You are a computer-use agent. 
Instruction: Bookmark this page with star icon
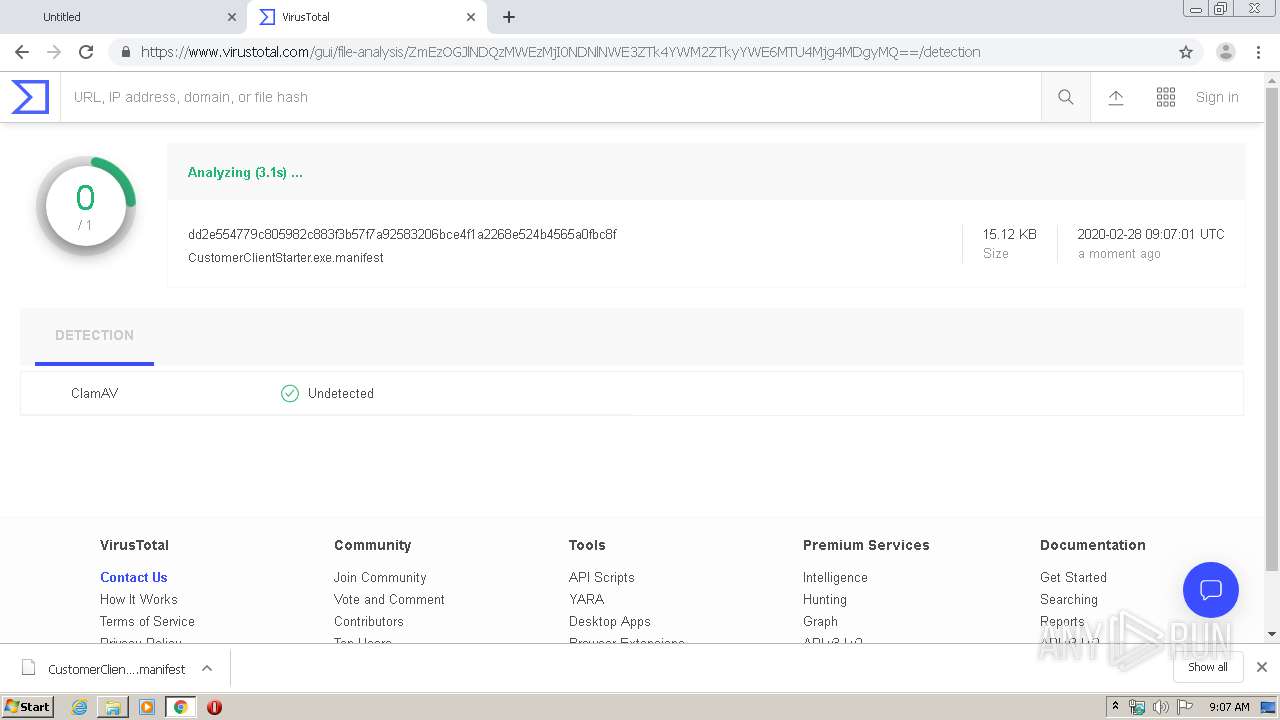coord(1186,52)
